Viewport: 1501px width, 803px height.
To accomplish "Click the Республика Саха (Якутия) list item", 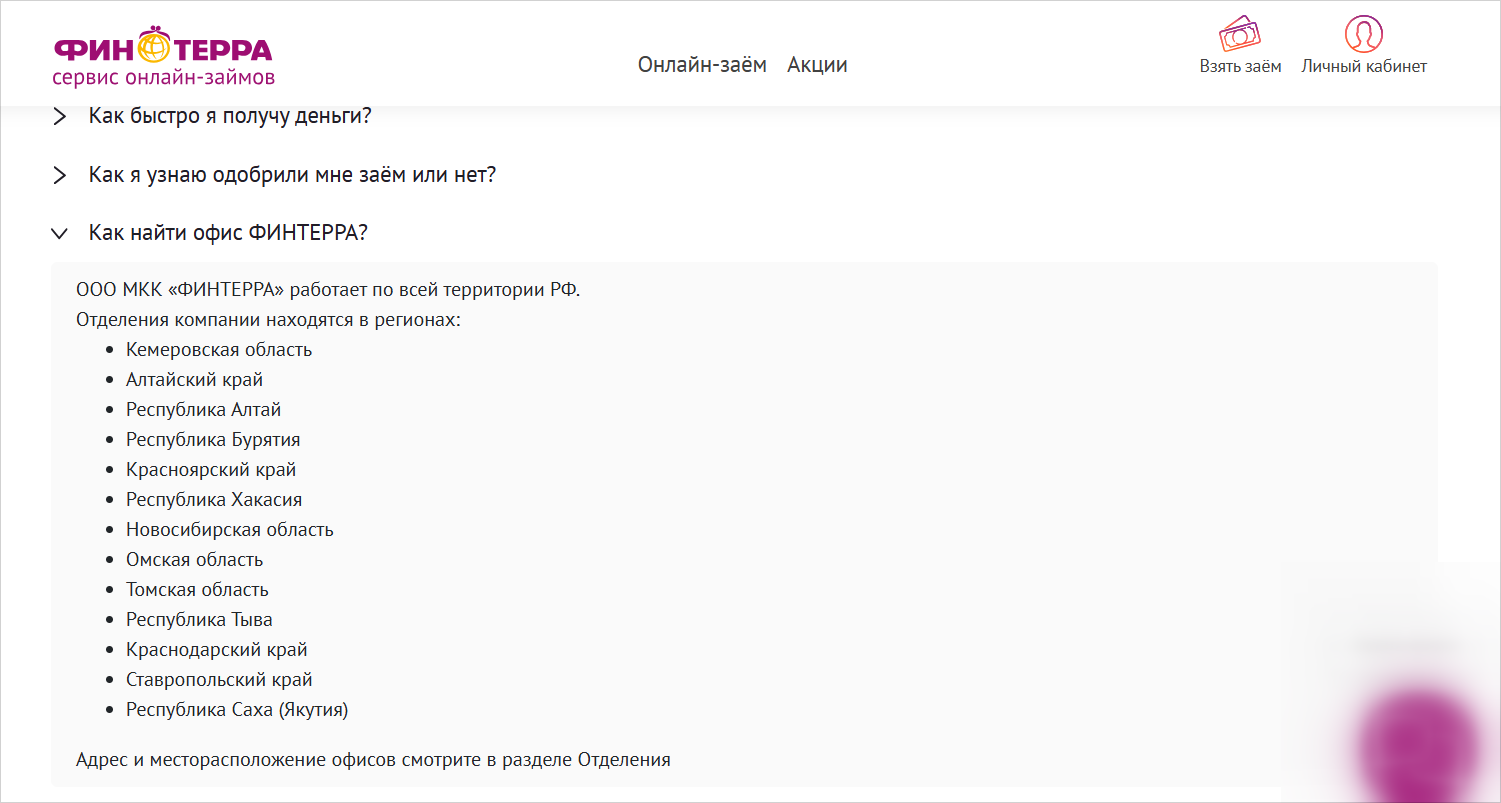I will coord(237,710).
